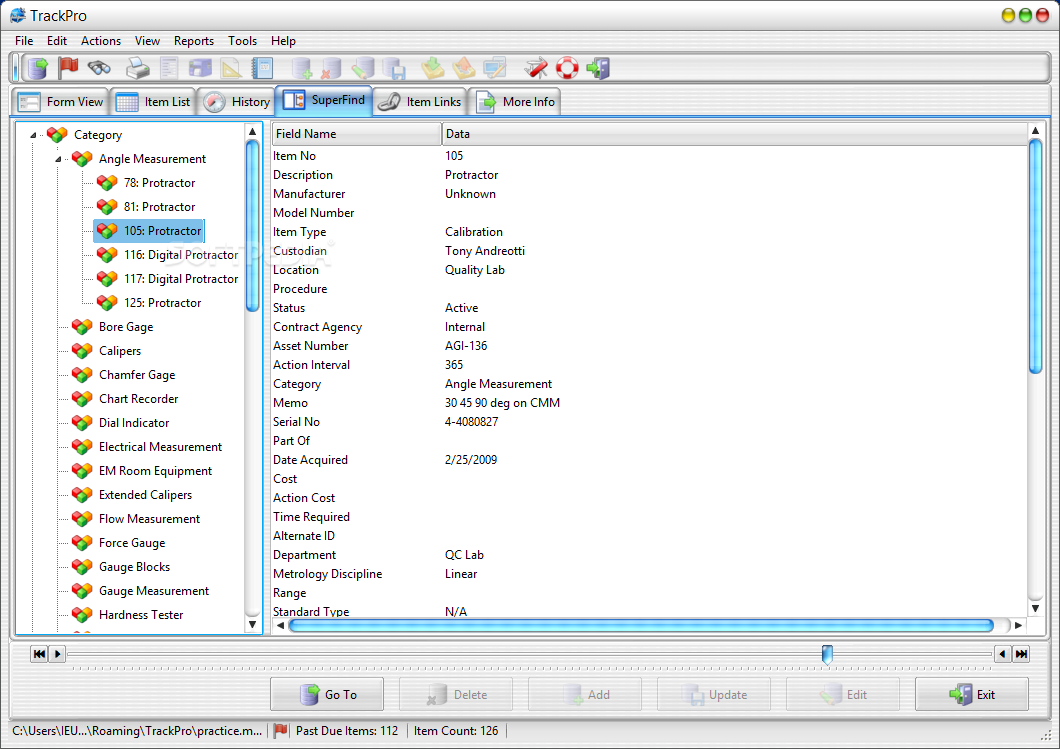Image resolution: width=1060 pixels, height=749 pixels.
Task: Click data grid horizontal scrollbar
Action: (641, 625)
